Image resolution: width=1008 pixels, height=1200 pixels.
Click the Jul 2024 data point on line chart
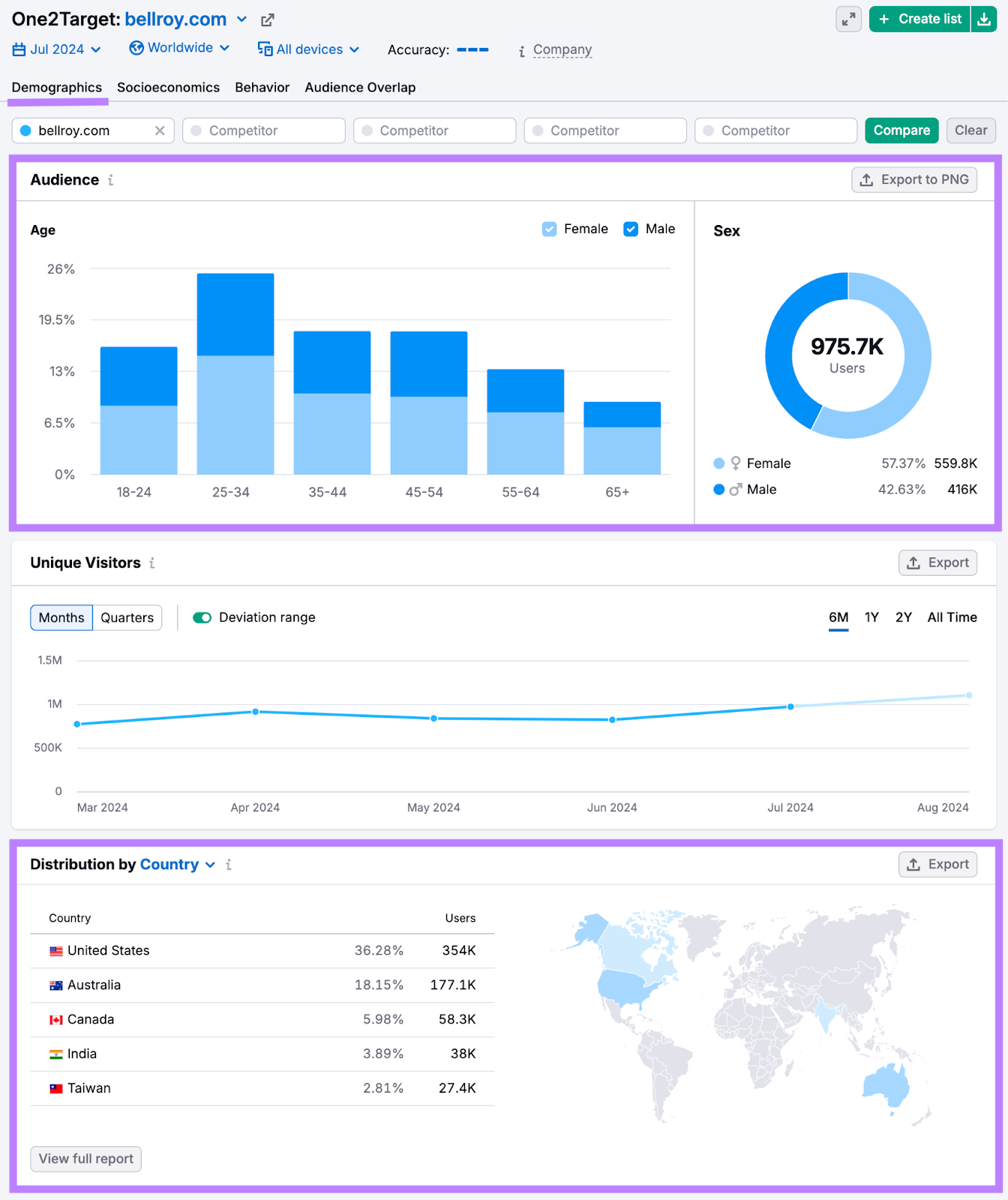pos(790,706)
